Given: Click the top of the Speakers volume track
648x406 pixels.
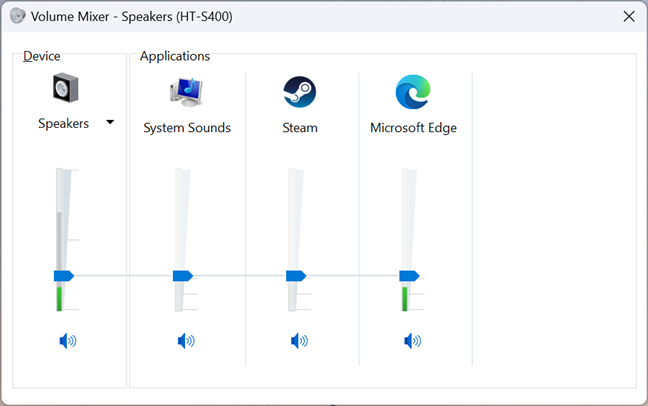Looking at the screenshot, I should [64, 173].
